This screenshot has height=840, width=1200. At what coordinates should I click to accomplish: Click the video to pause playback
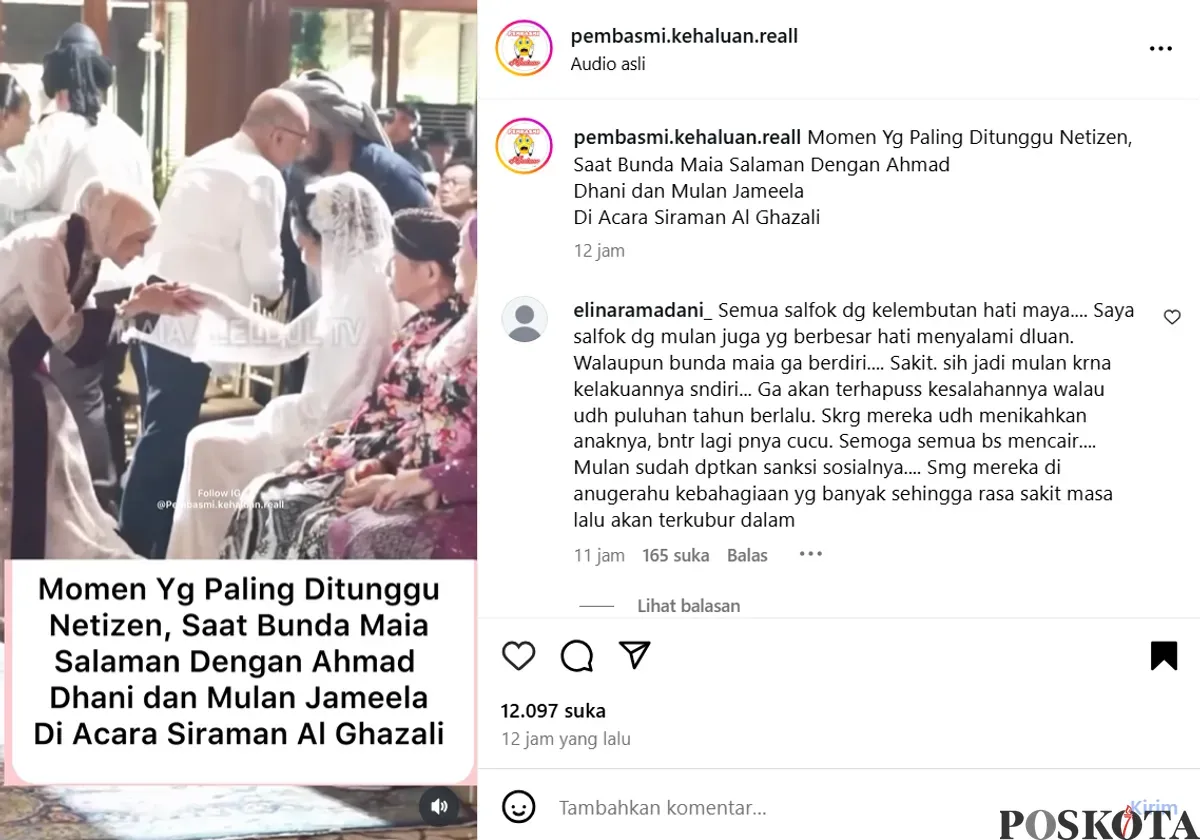point(238,280)
